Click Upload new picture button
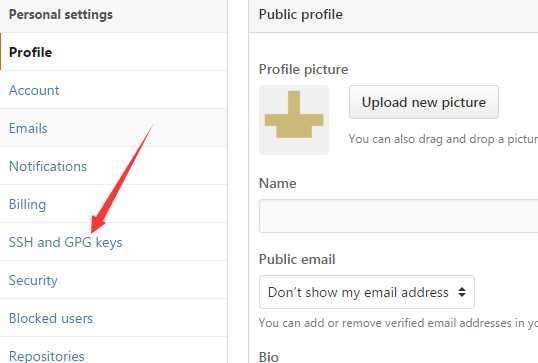Viewport: 538px width, 363px height. 424,102
